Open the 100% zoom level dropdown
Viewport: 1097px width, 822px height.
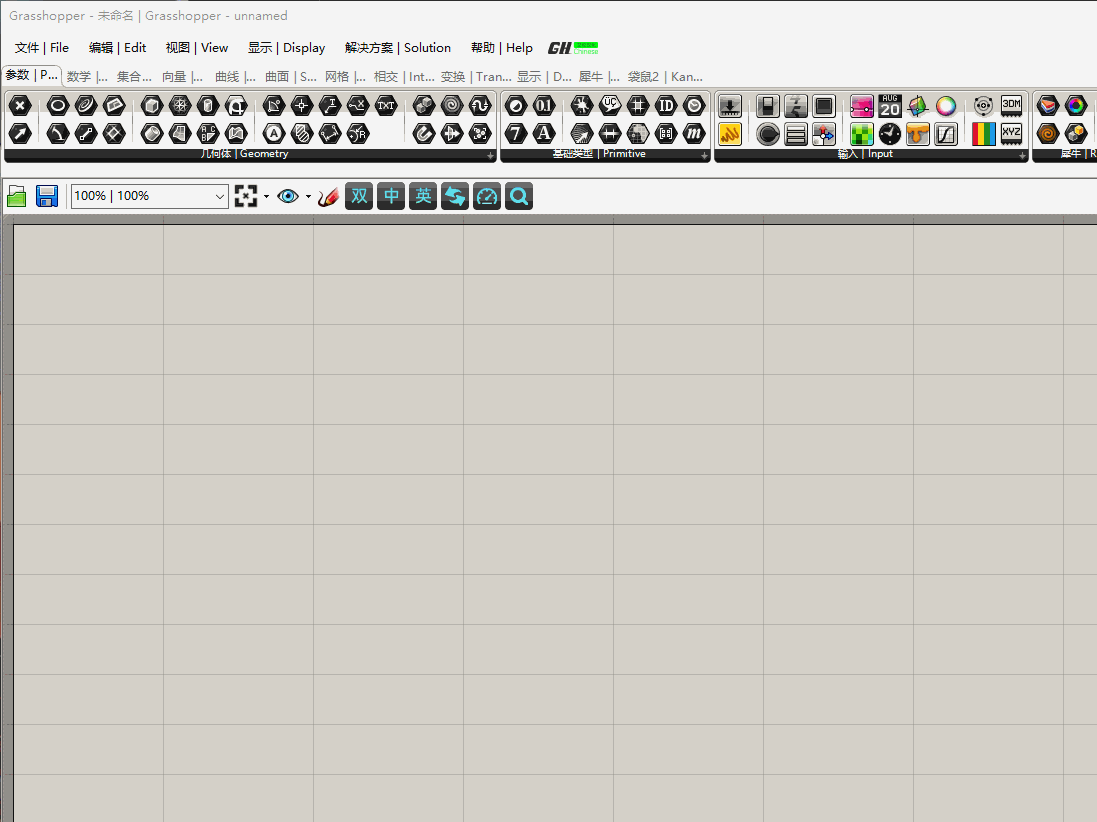click(221, 196)
